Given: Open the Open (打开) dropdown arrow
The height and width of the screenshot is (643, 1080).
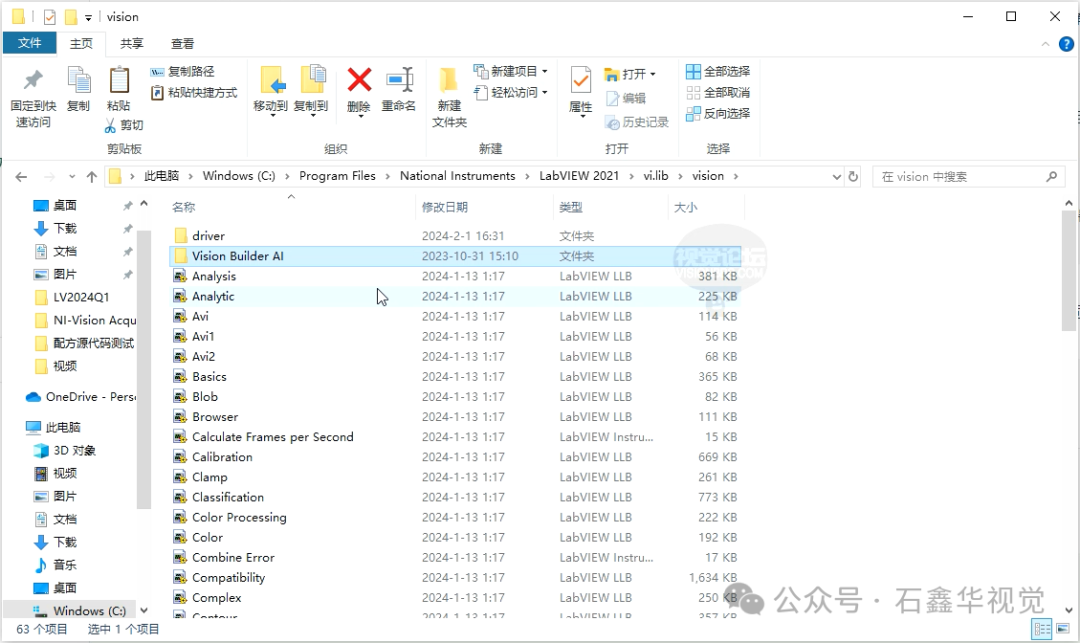Looking at the screenshot, I should pyautogui.click(x=652, y=74).
